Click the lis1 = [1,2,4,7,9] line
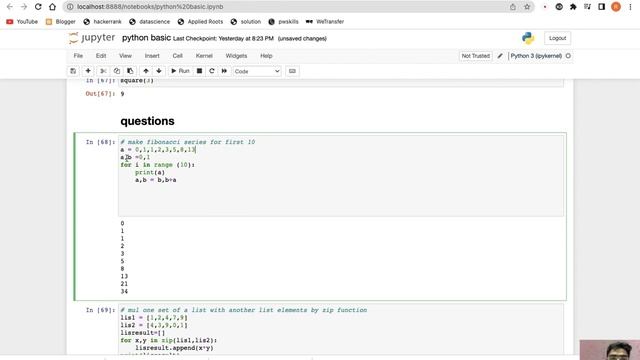 pyautogui.click(x=154, y=318)
